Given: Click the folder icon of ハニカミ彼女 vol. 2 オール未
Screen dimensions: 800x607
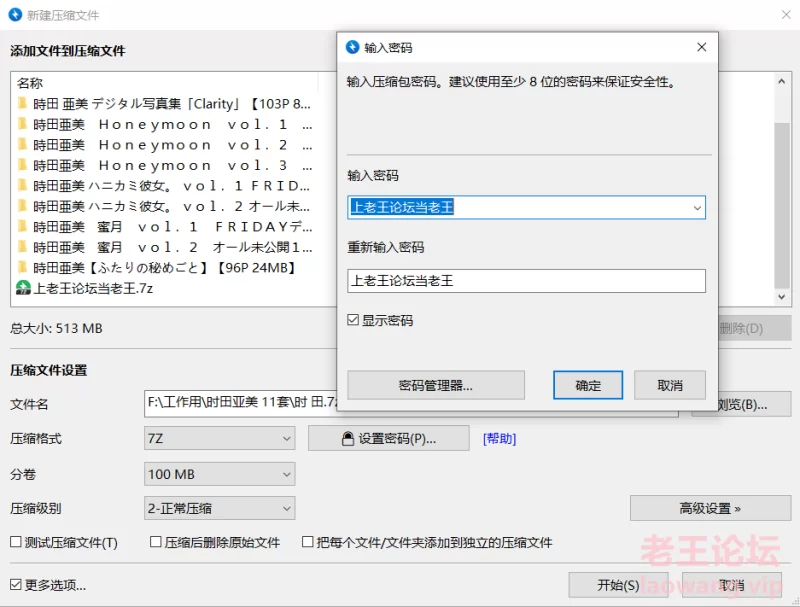Looking at the screenshot, I should 22,206.
